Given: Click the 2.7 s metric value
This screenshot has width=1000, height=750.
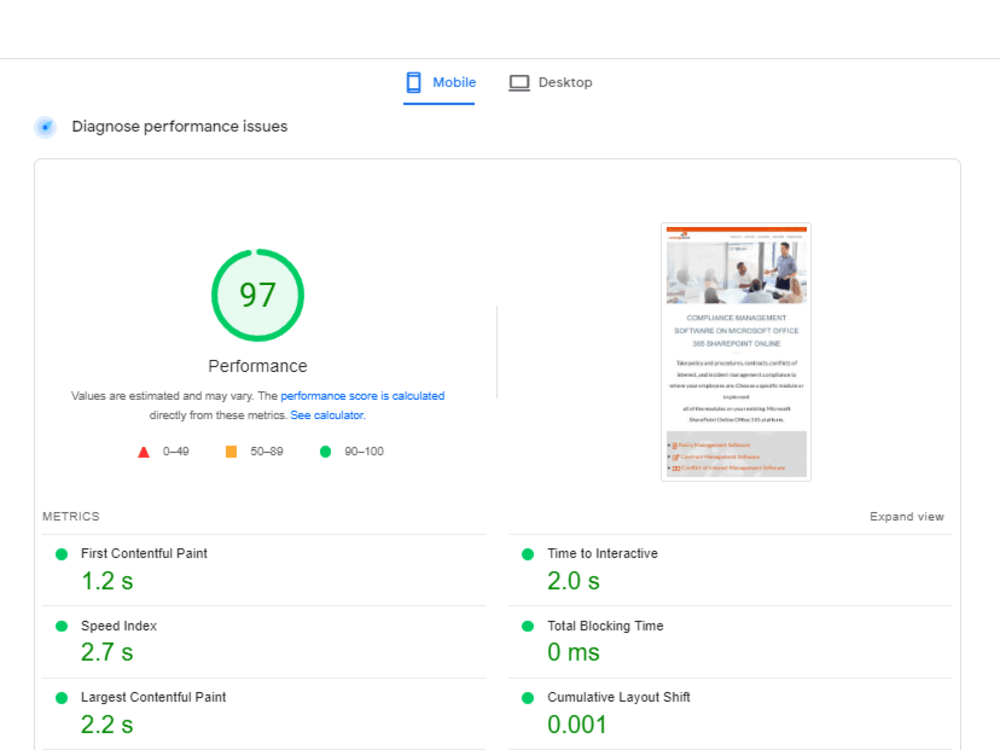Looking at the screenshot, I should coord(107,652).
